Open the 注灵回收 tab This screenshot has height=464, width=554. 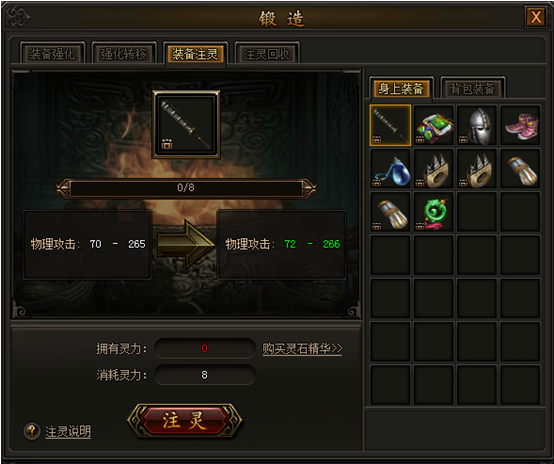click(266, 54)
